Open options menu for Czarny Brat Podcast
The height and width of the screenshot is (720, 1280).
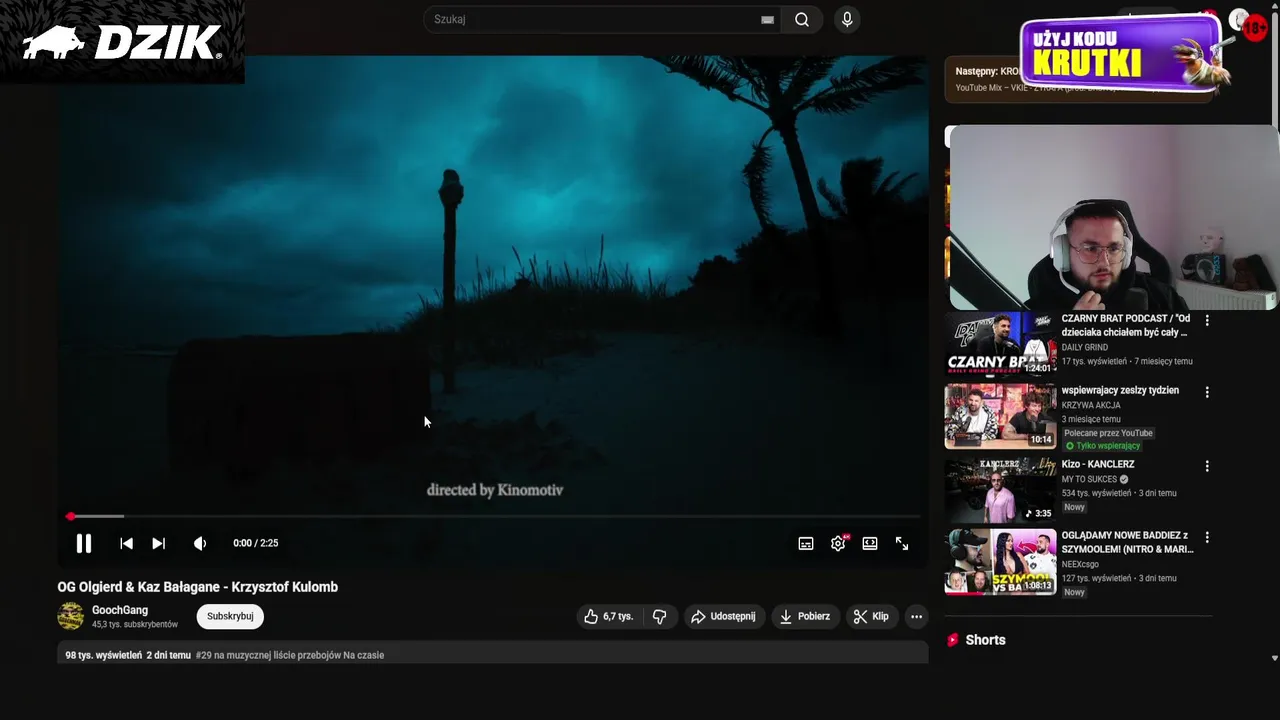click(x=1207, y=321)
